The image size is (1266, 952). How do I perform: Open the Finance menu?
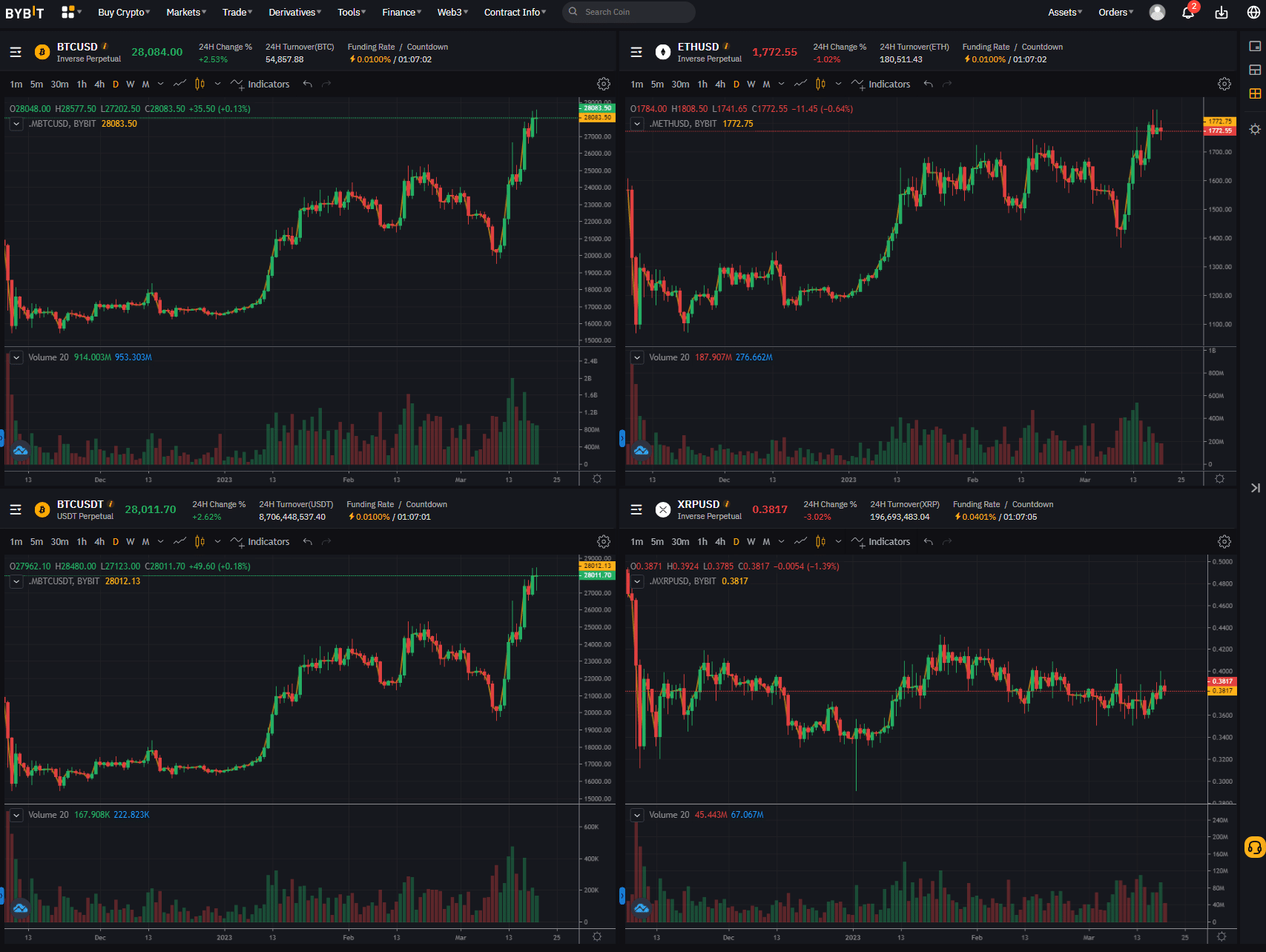(x=401, y=12)
